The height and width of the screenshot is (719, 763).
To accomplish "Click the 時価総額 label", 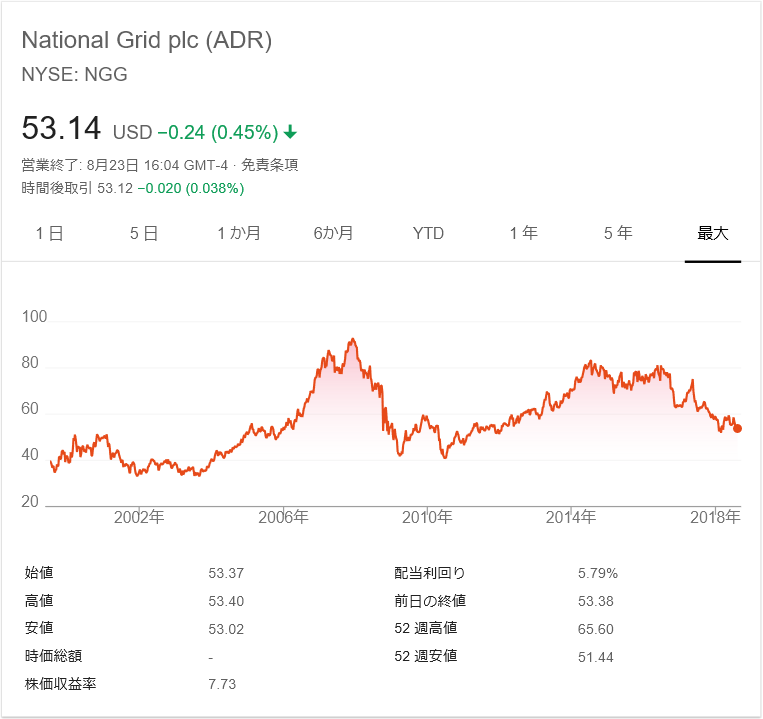I will [x=54, y=656].
